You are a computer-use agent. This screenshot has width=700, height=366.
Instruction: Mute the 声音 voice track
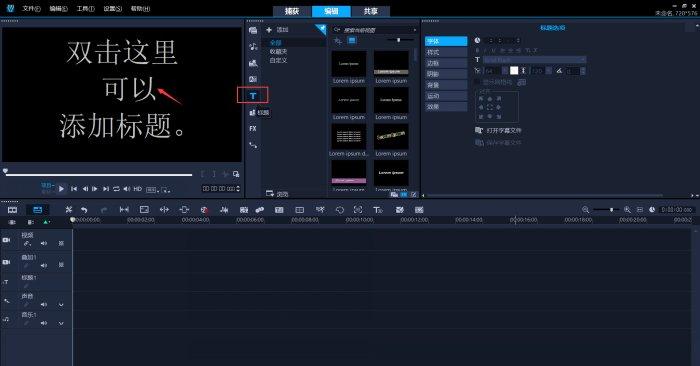[x=44, y=304]
